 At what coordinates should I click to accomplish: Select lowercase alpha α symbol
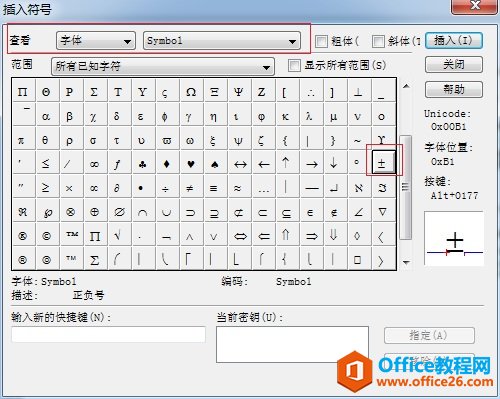coord(46,115)
